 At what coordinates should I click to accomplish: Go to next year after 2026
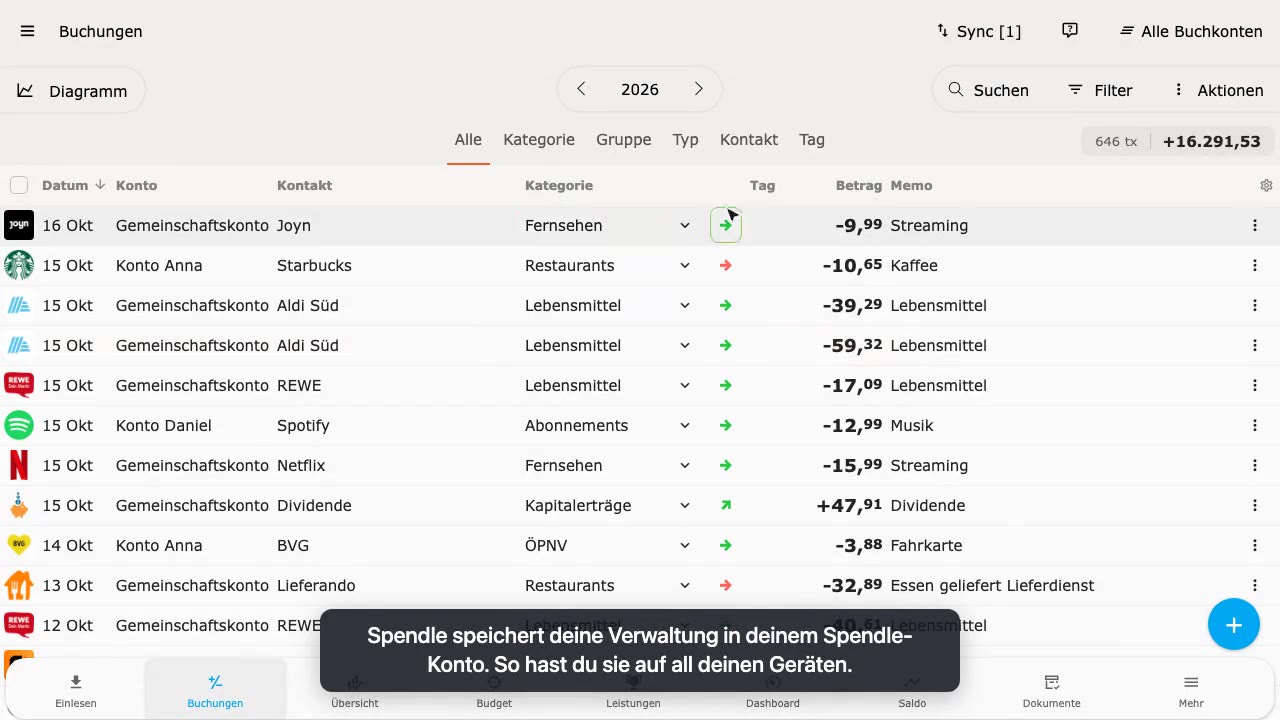coord(699,89)
